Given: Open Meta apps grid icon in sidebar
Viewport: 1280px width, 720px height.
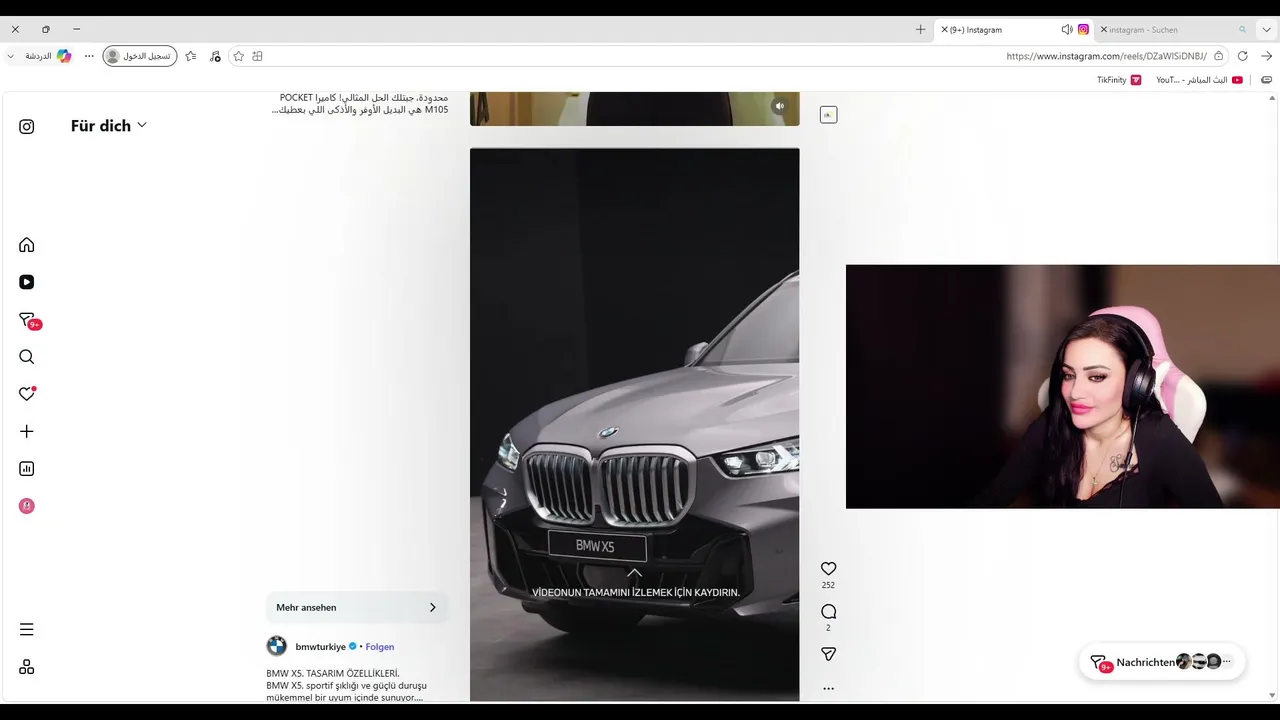Looking at the screenshot, I should tap(27, 667).
